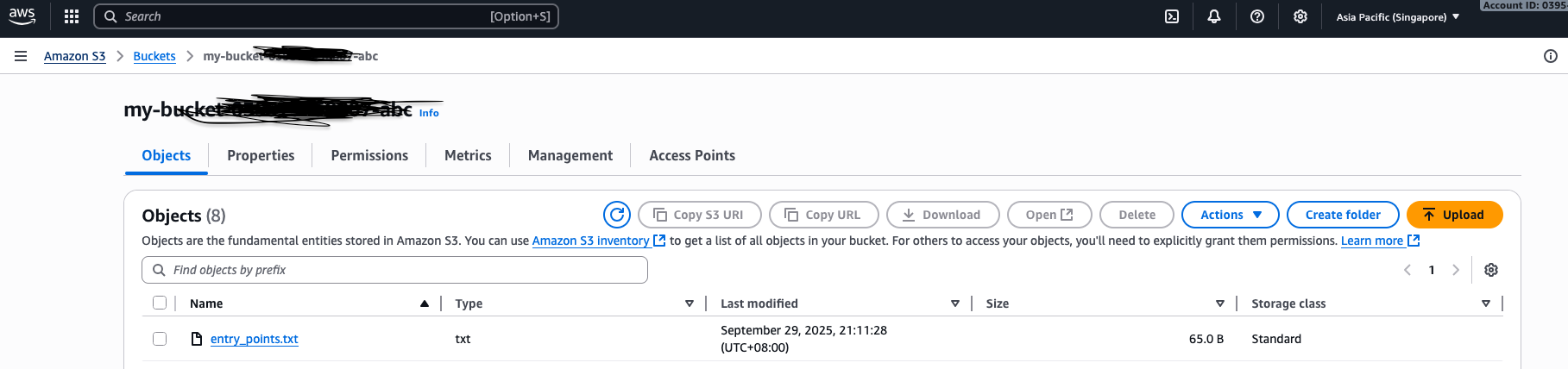
Task: Focus the AWS Search box
Action: pyautogui.click(x=326, y=16)
